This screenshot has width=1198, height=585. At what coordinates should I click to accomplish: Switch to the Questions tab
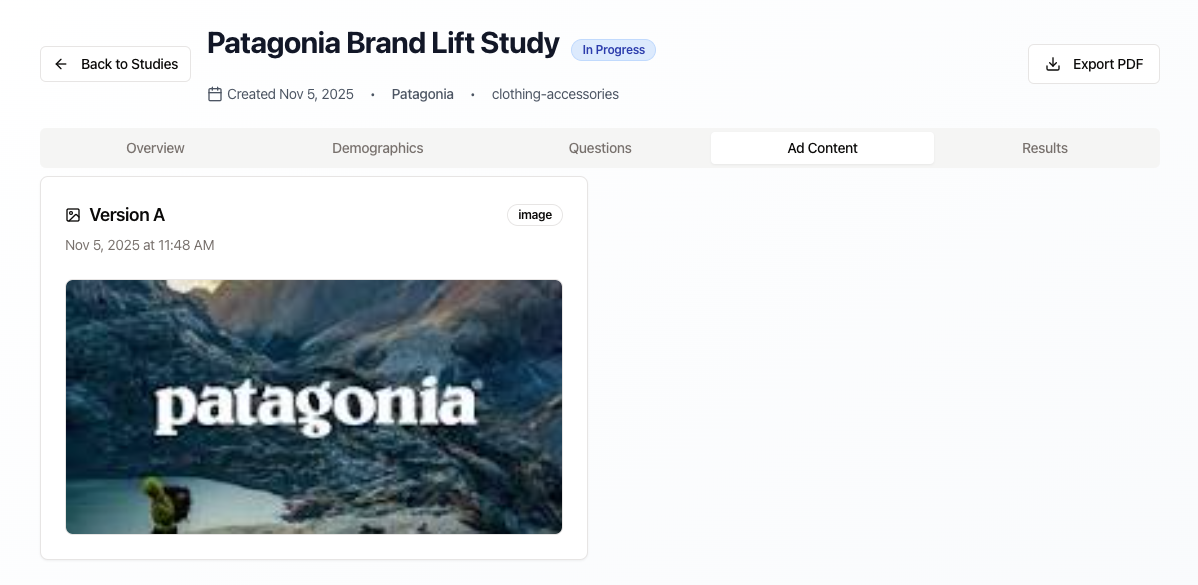(600, 147)
